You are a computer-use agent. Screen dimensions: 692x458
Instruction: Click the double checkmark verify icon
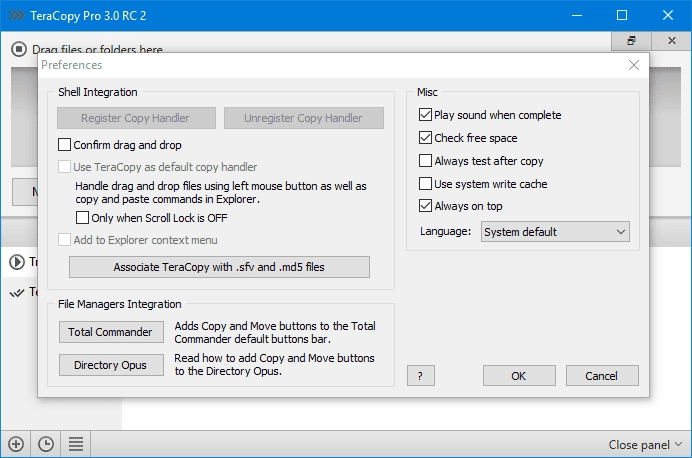[x=17, y=293]
